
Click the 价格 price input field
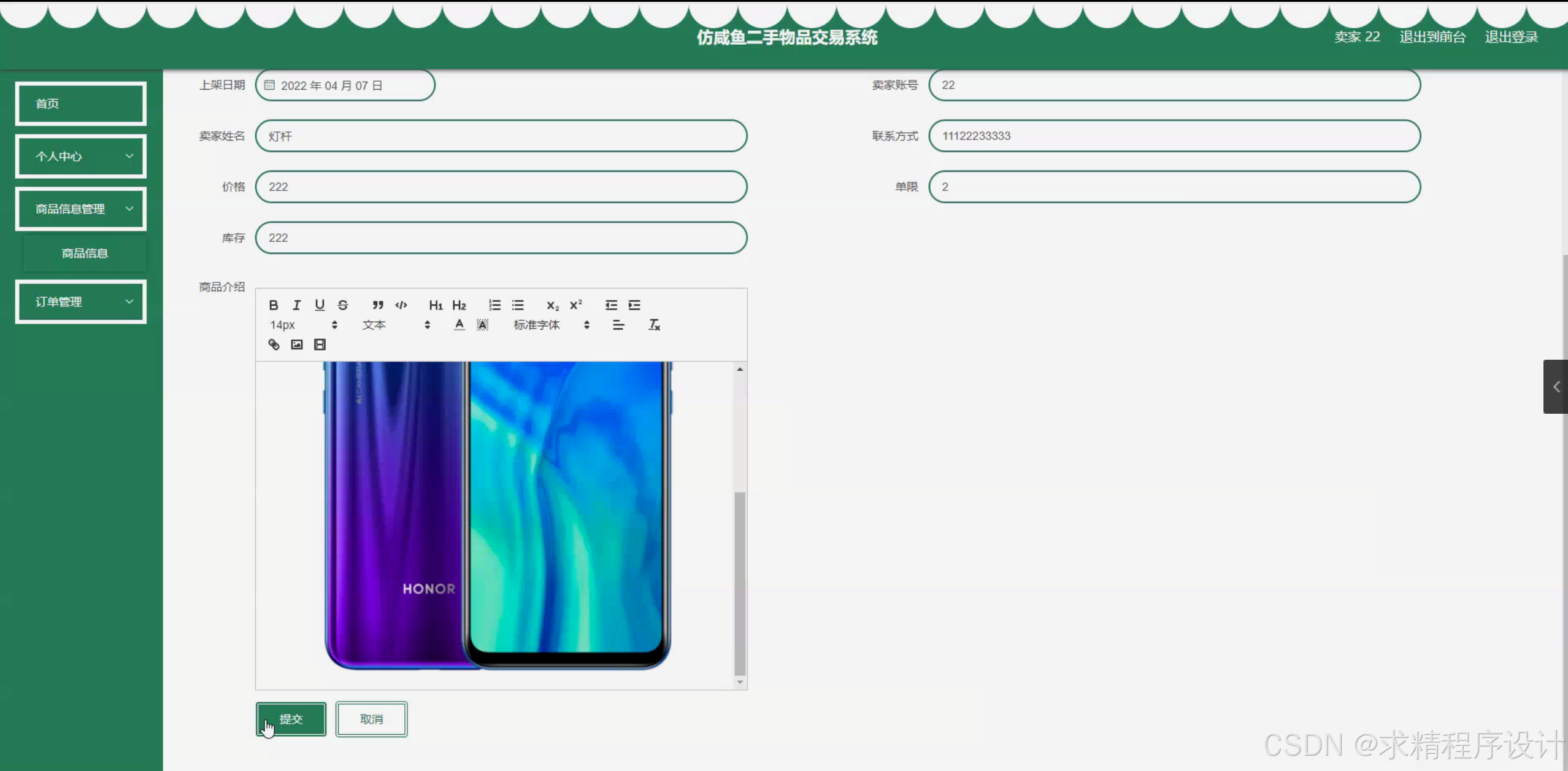pyautogui.click(x=501, y=187)
